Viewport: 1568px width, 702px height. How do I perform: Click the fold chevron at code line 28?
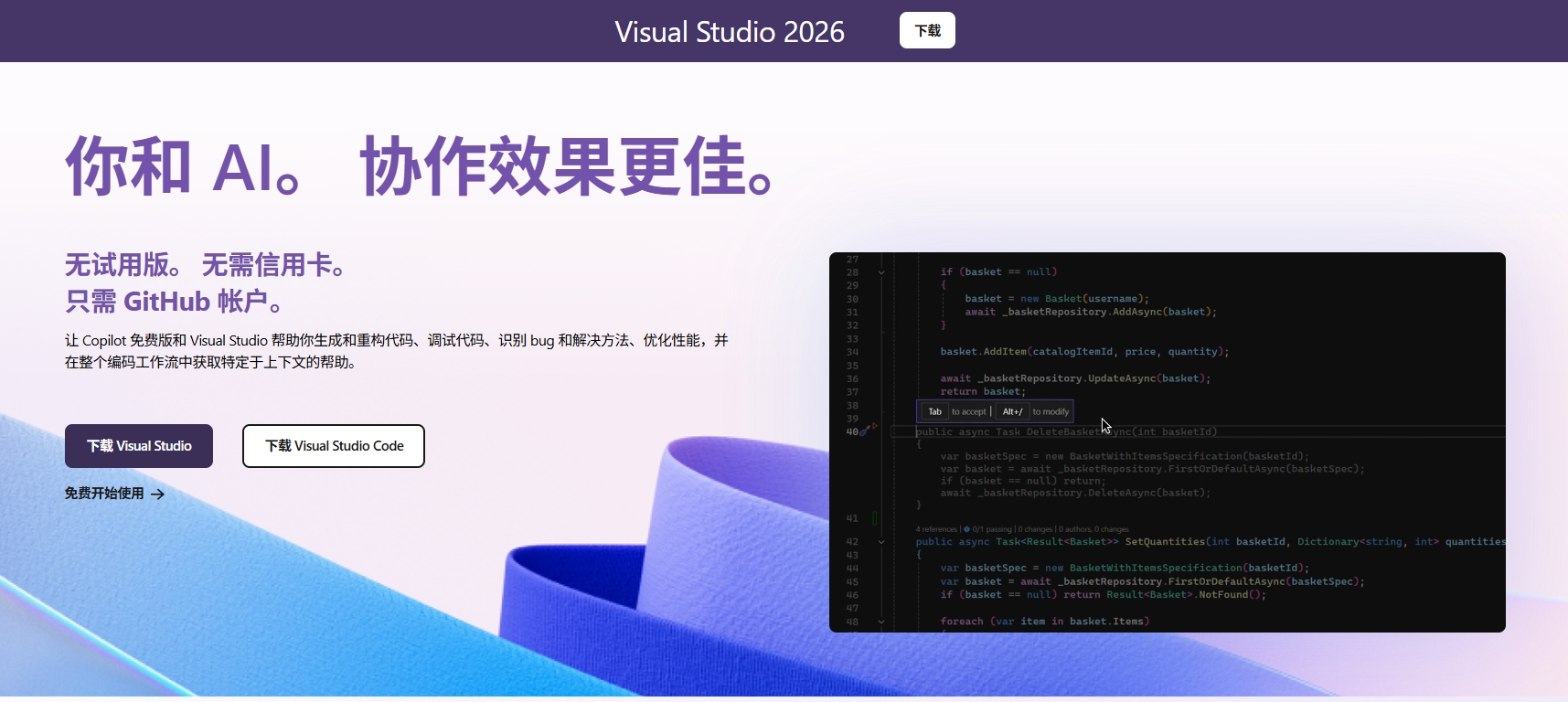pyautogui.click(x=881, y=272)
